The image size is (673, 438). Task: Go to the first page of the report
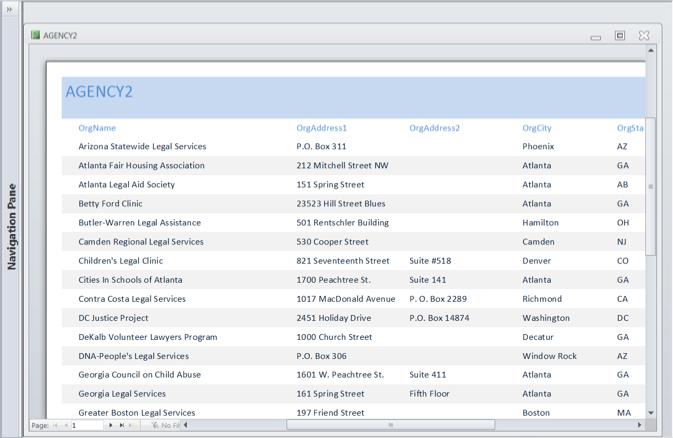55,425
